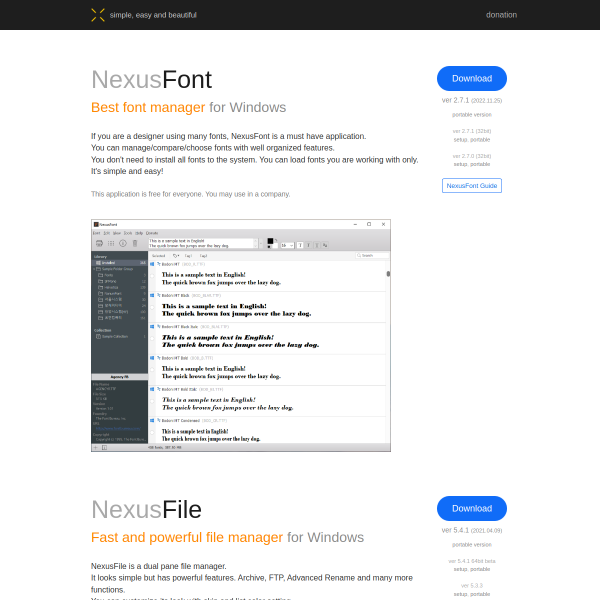The image size is (600, 600).
Task: Get the setup installer for NexusFont 2.7.0 32bit
Action: click(x=460, y=164)
